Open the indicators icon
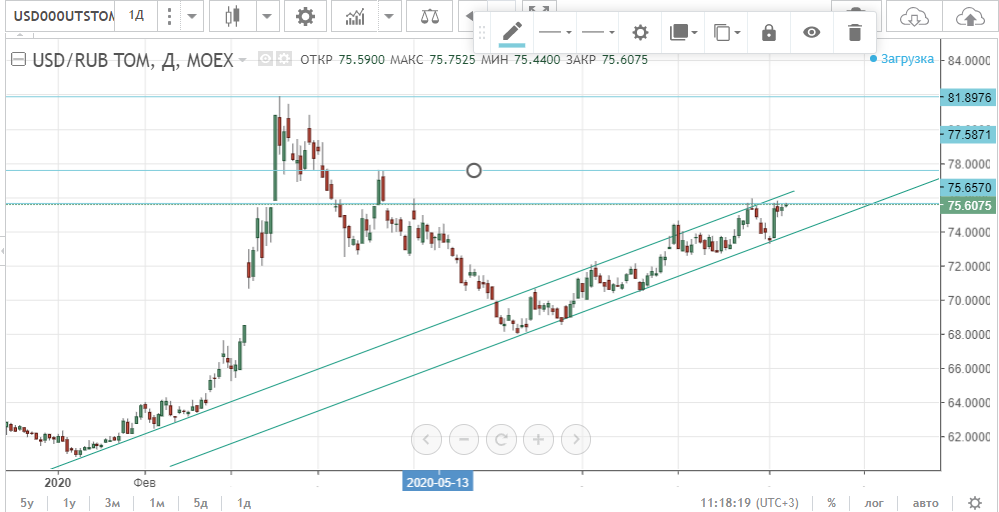Viewport: 999px width, 512px height. coord(355,17)
